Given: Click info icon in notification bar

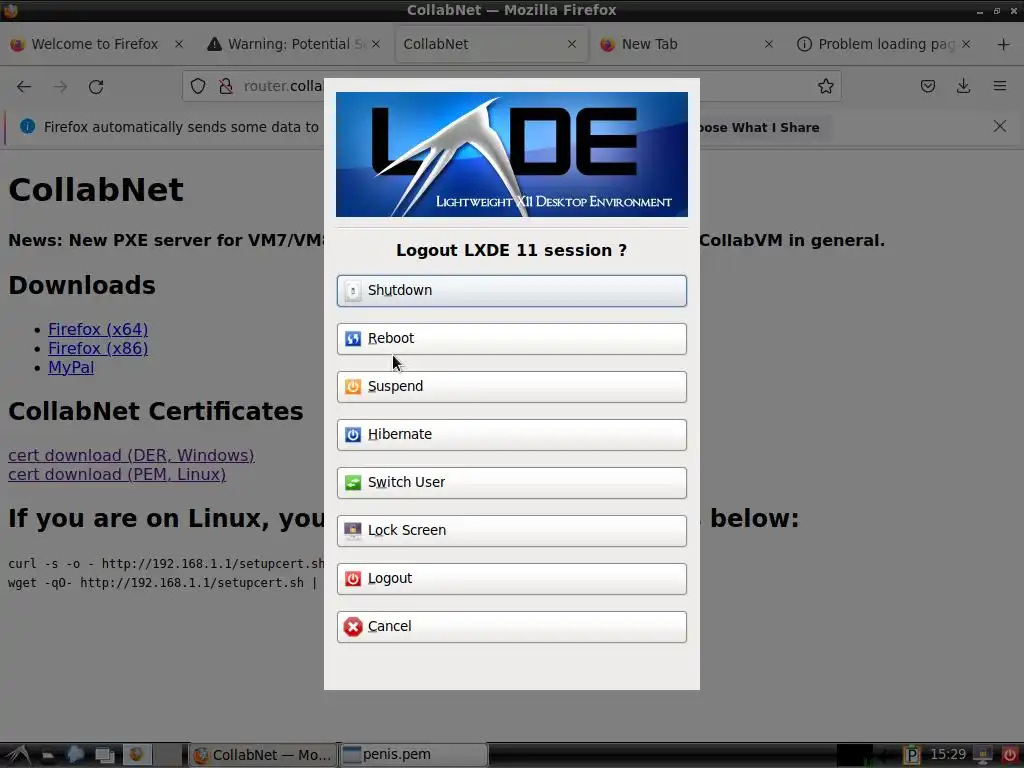Looking at the screenshot, I should (27, 127).
